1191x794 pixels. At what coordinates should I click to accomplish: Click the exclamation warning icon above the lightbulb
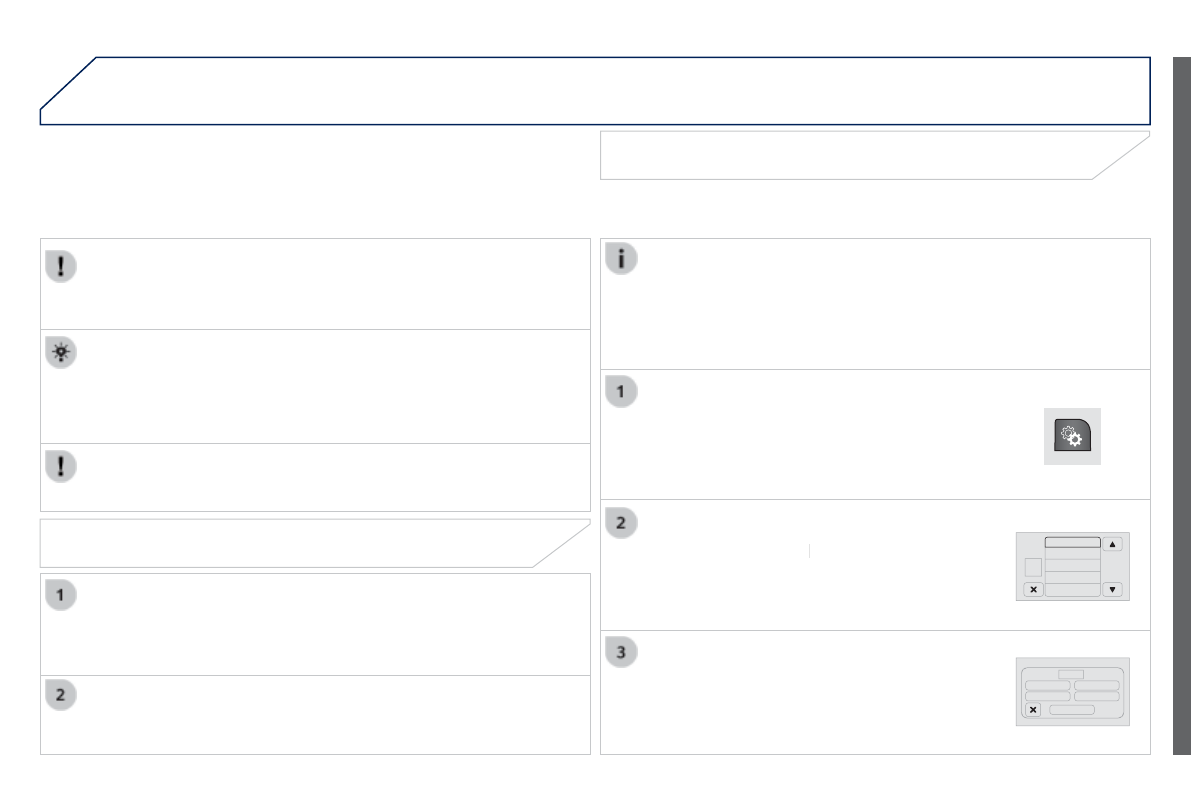pyautogui.click(x=60, y=266)
